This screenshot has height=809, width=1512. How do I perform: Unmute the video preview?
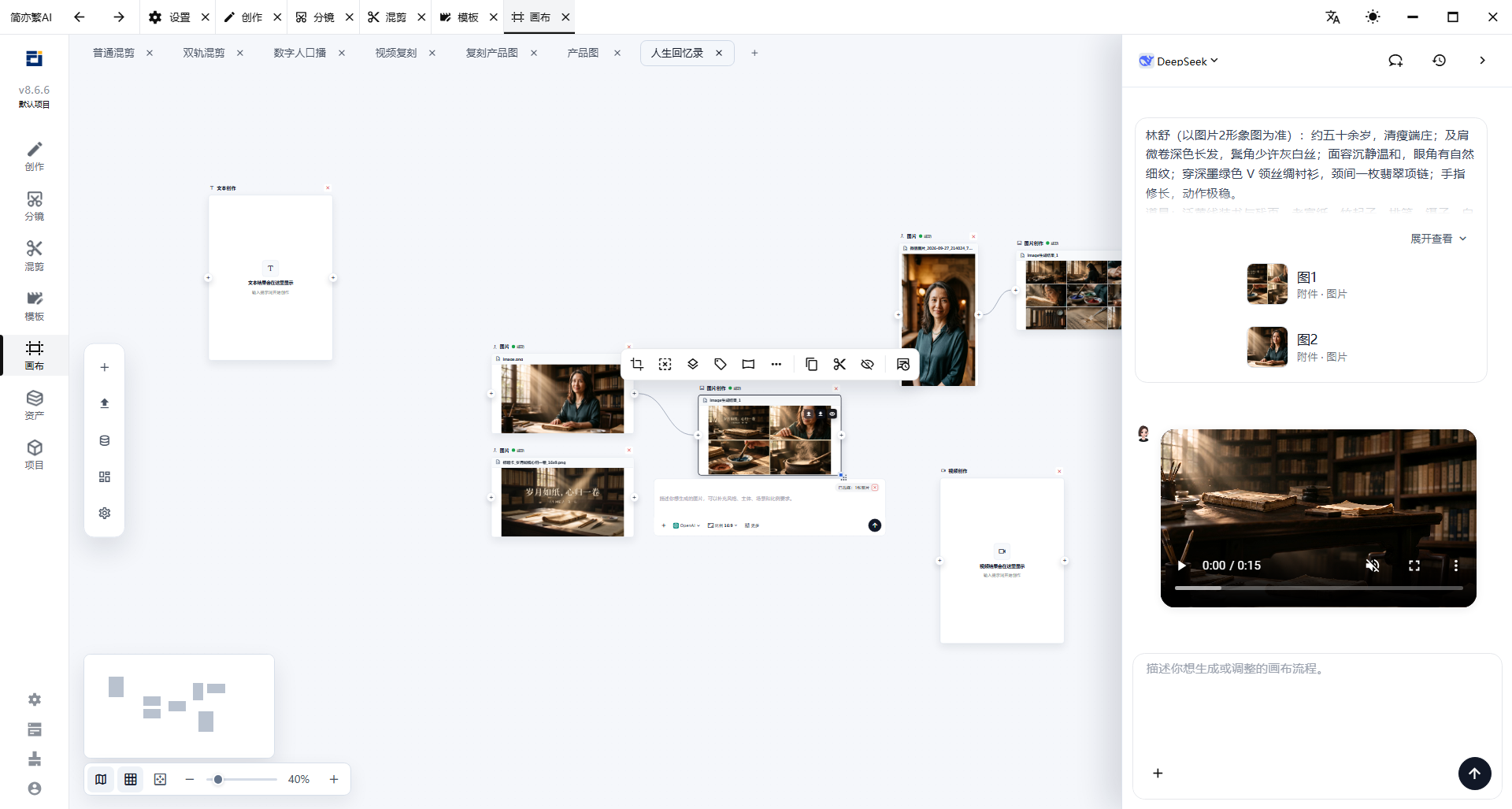(x=1373, y=566)
